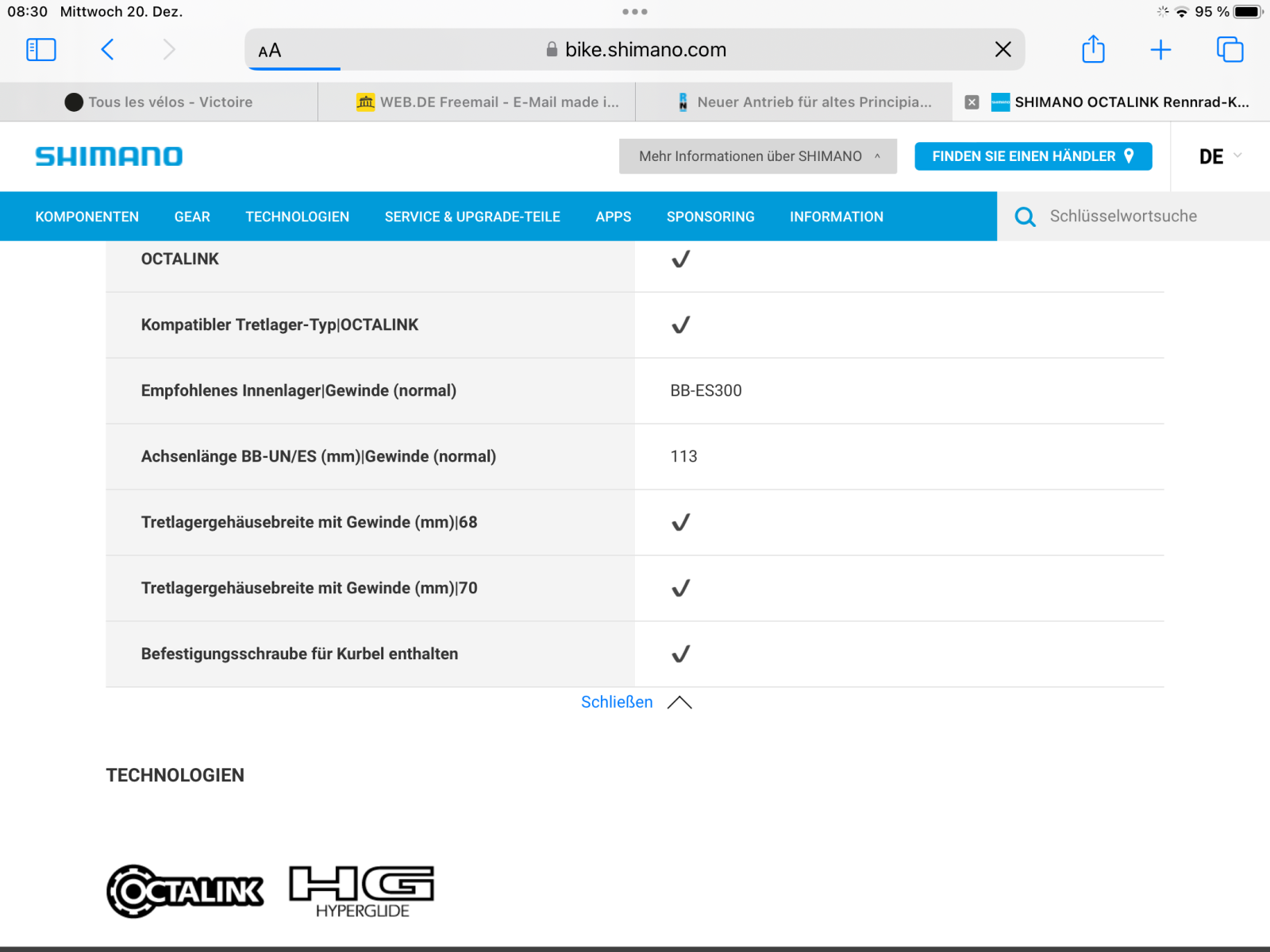Open the AA reader options menu
1270x952 pixels.
click(270, 51)
